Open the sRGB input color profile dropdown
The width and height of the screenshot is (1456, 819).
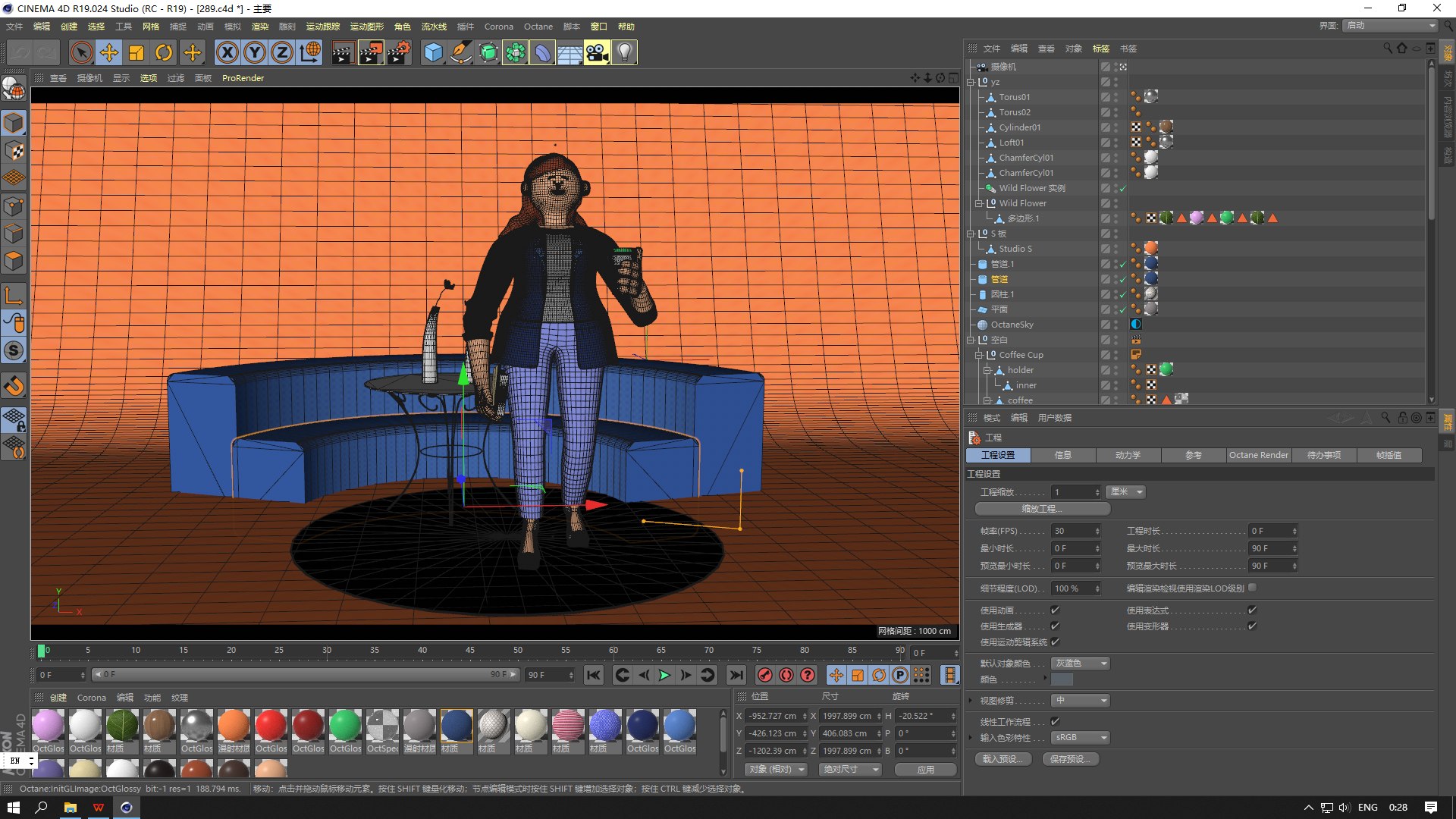coord(1080,737)
